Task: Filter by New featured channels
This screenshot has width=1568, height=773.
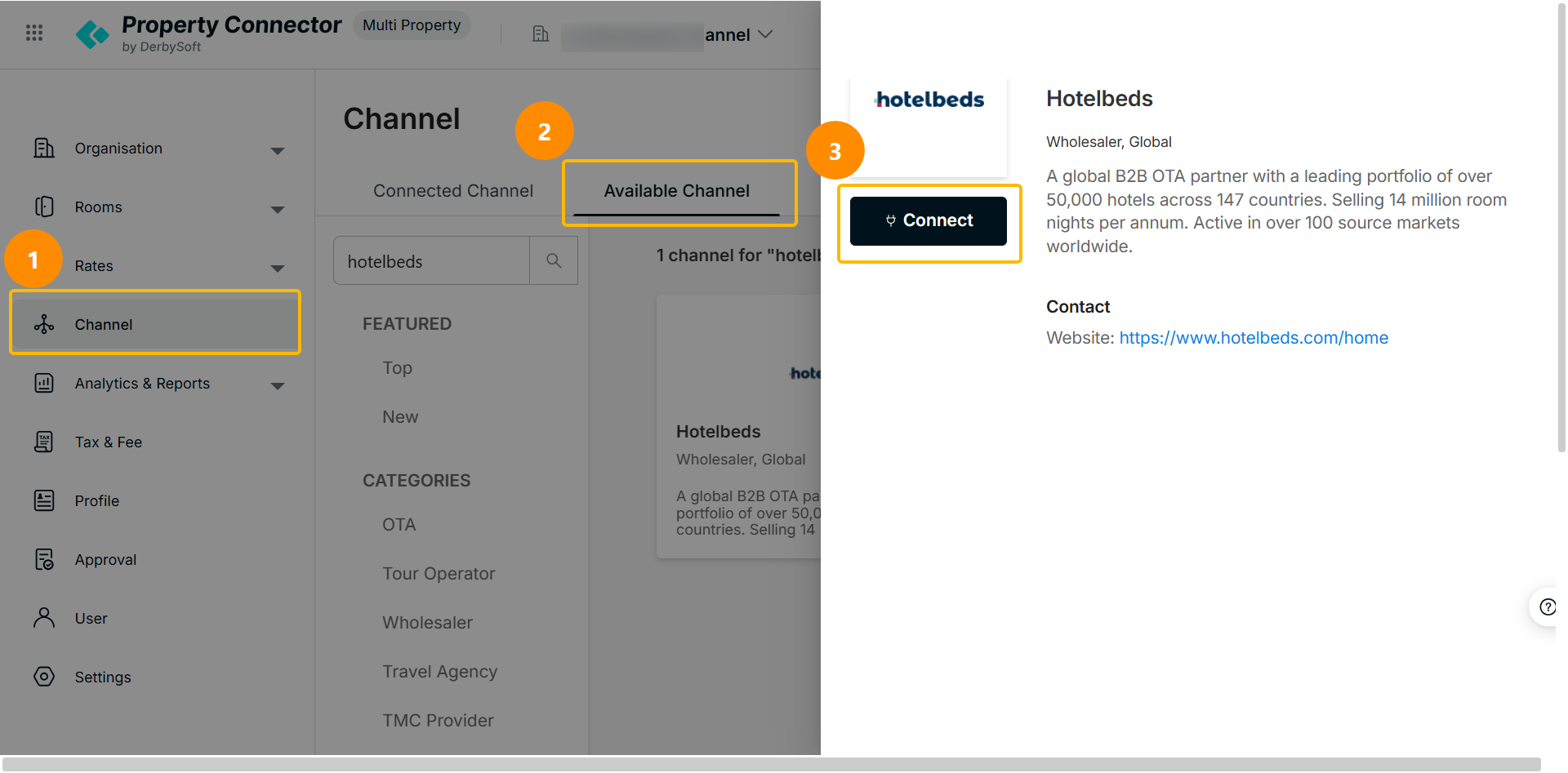Action: coord(400,417)
